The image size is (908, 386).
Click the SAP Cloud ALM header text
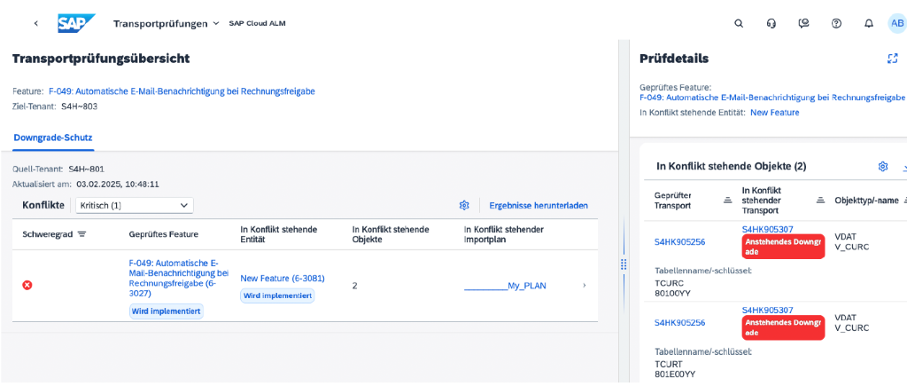(257, 24)
